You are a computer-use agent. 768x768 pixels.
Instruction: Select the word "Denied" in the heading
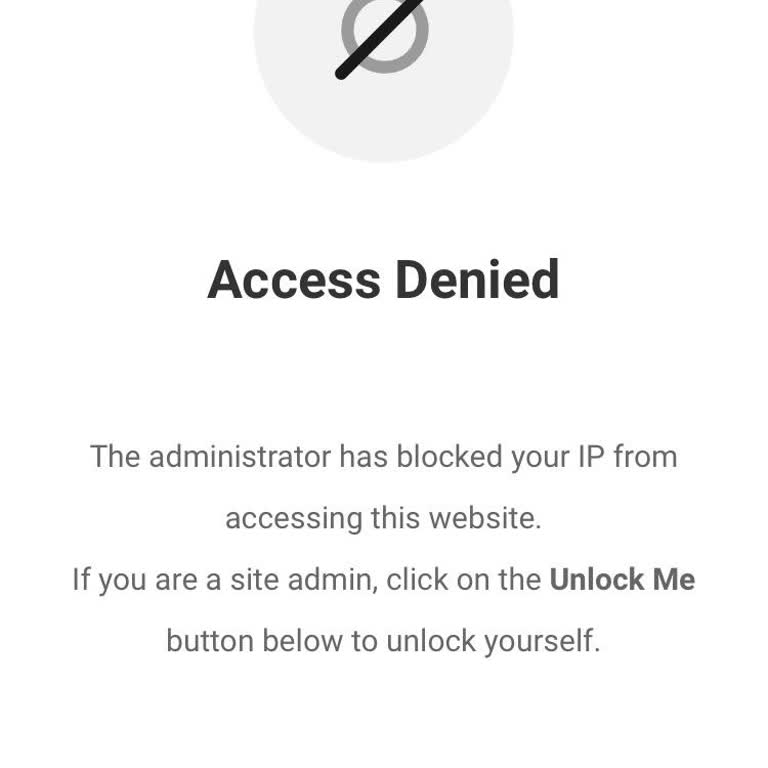(x=477, y=279)
